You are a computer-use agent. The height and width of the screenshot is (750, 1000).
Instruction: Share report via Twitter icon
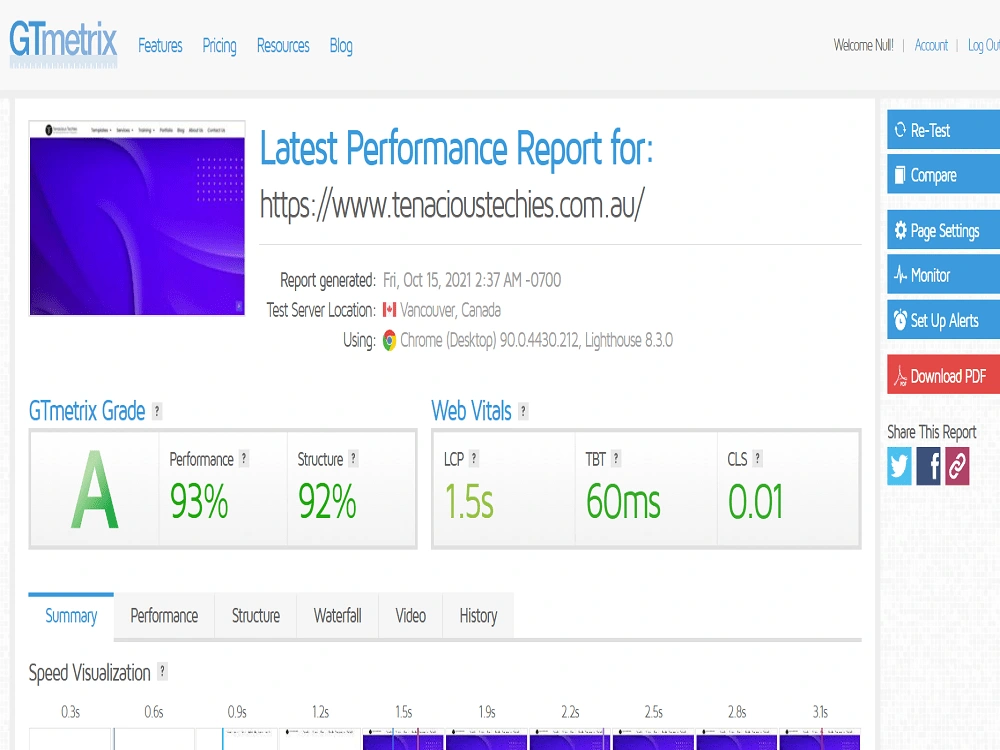(x=899, y=466)
